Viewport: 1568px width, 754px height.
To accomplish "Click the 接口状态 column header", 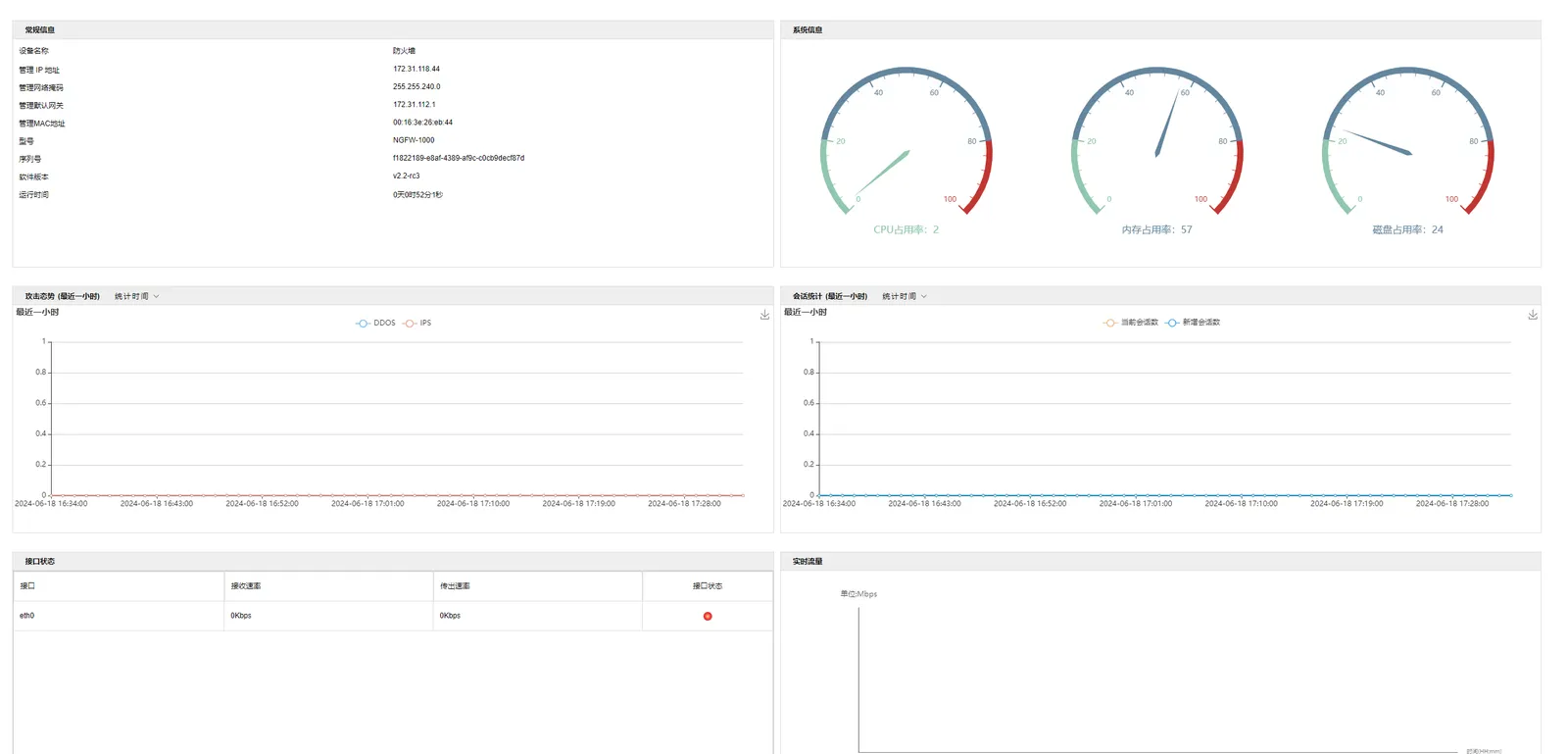I will tap(708, 586).
